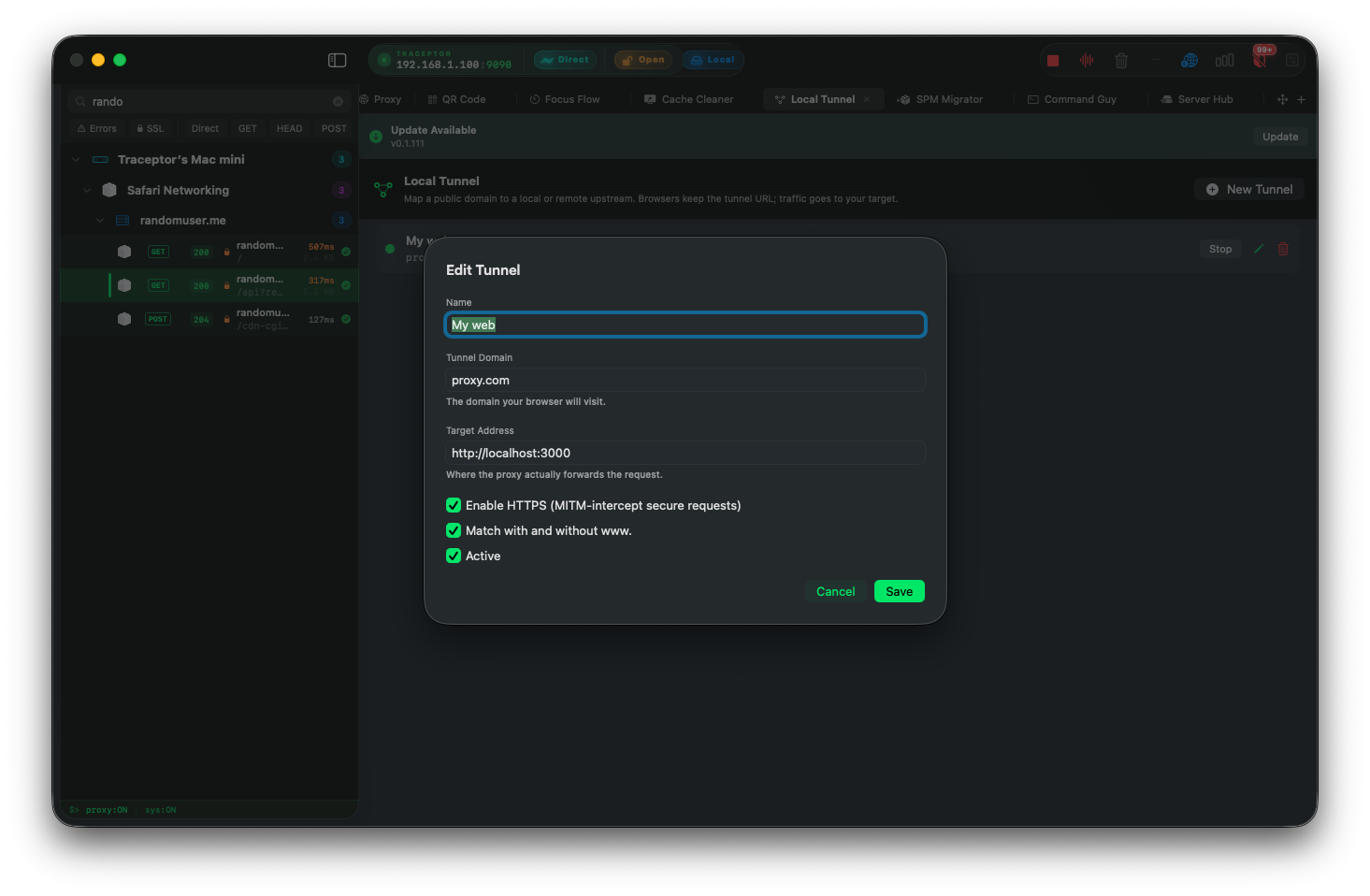Open the Cache Cleaner tab

click(689, 99)
